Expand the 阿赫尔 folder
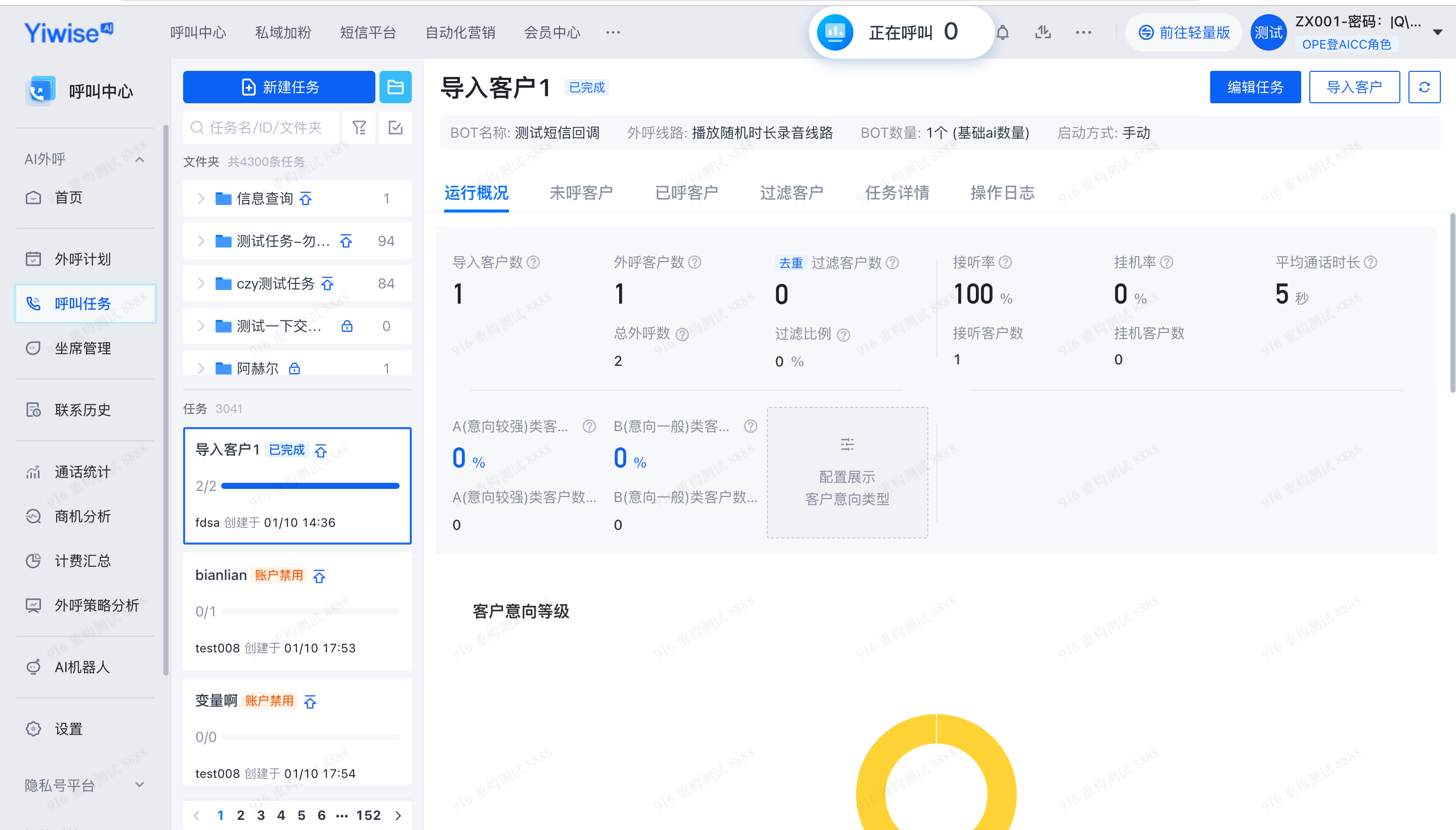This screenshot has width=1456, height=830. [200, 368]
